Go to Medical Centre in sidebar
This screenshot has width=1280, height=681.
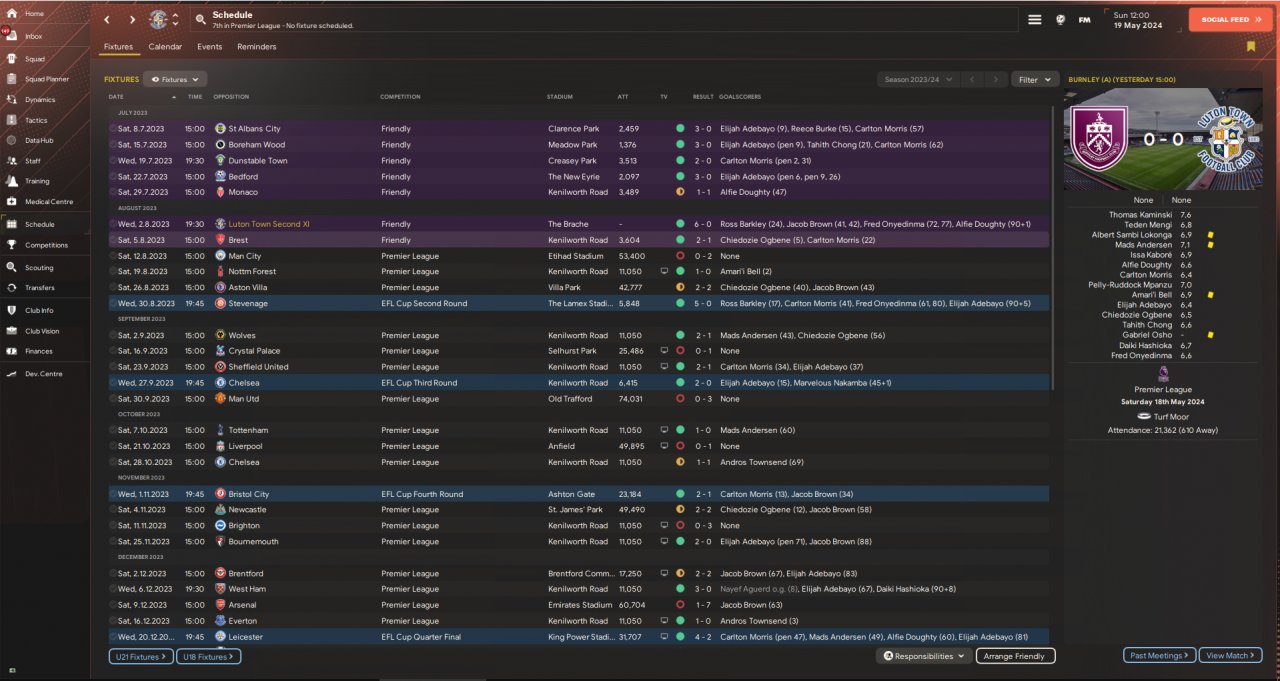pos(48,202)
